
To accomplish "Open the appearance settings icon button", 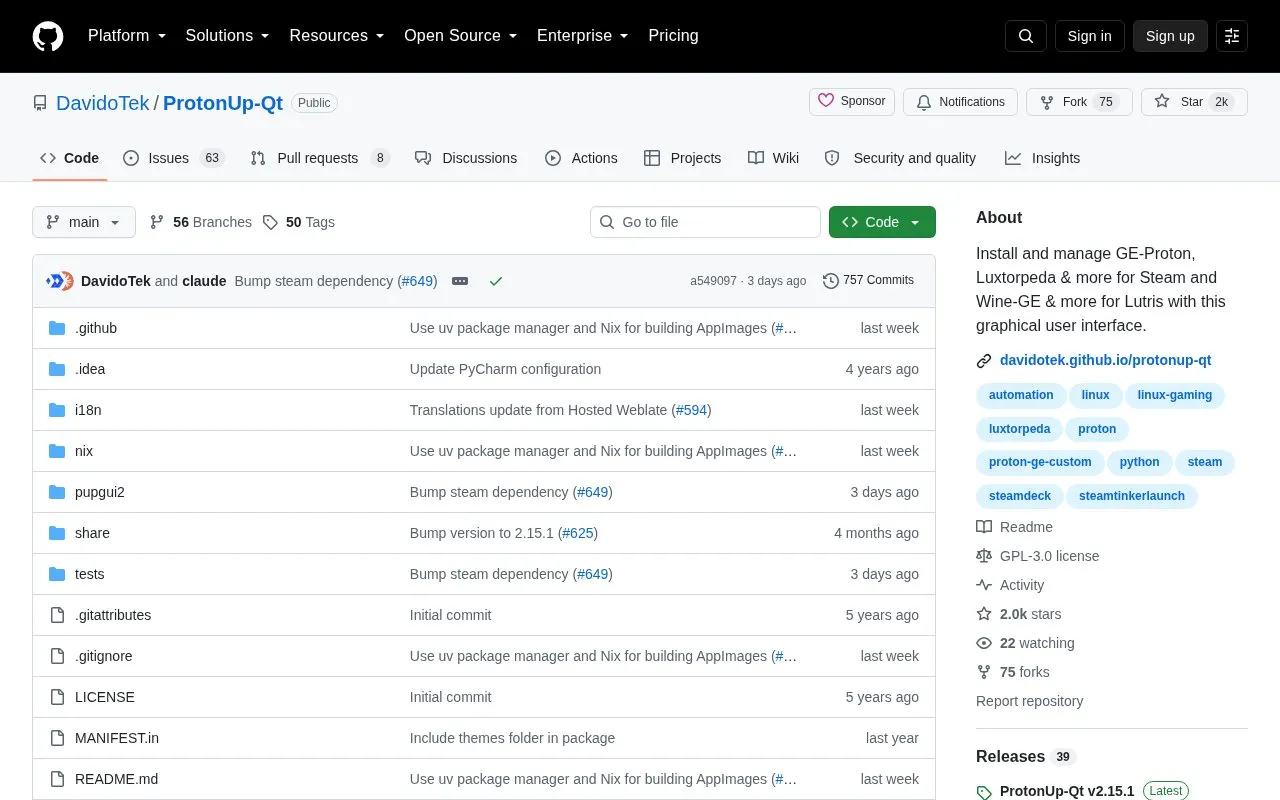I will pyautogui.click(x=1232, y=36).
